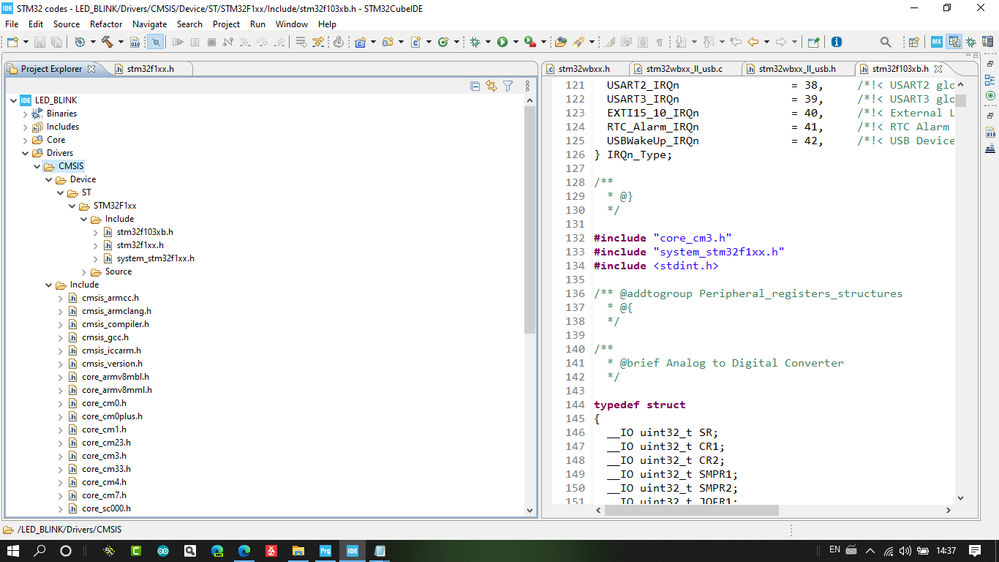Switch to the Debug perspective icon
The image size is (999, 562).
point(971,42)
